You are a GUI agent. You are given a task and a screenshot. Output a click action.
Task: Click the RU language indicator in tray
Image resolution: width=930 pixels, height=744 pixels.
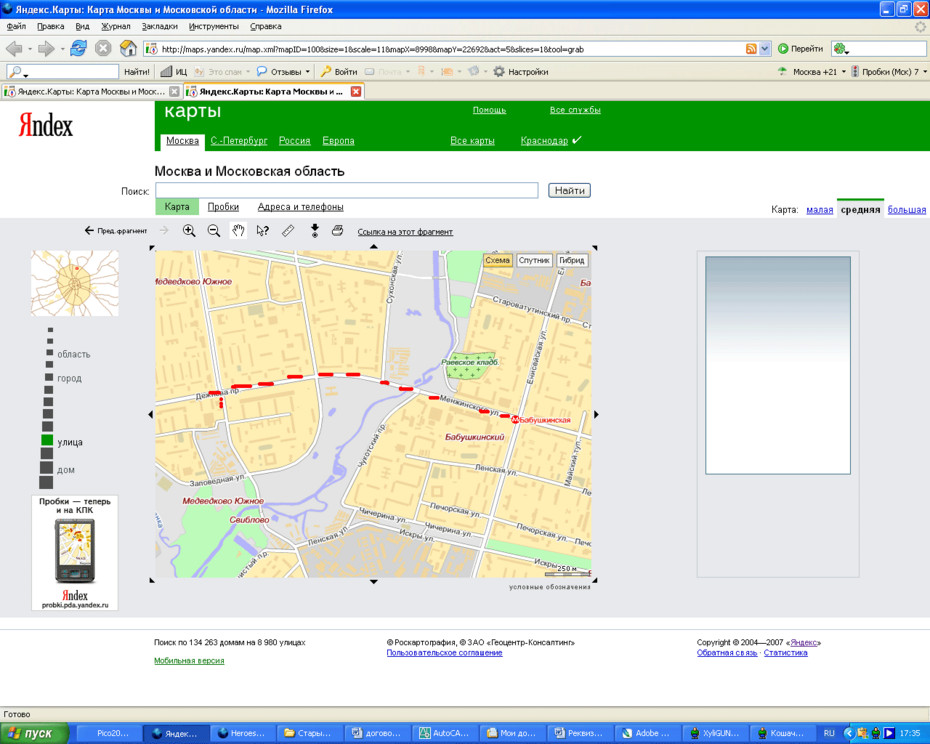(829, 733)
